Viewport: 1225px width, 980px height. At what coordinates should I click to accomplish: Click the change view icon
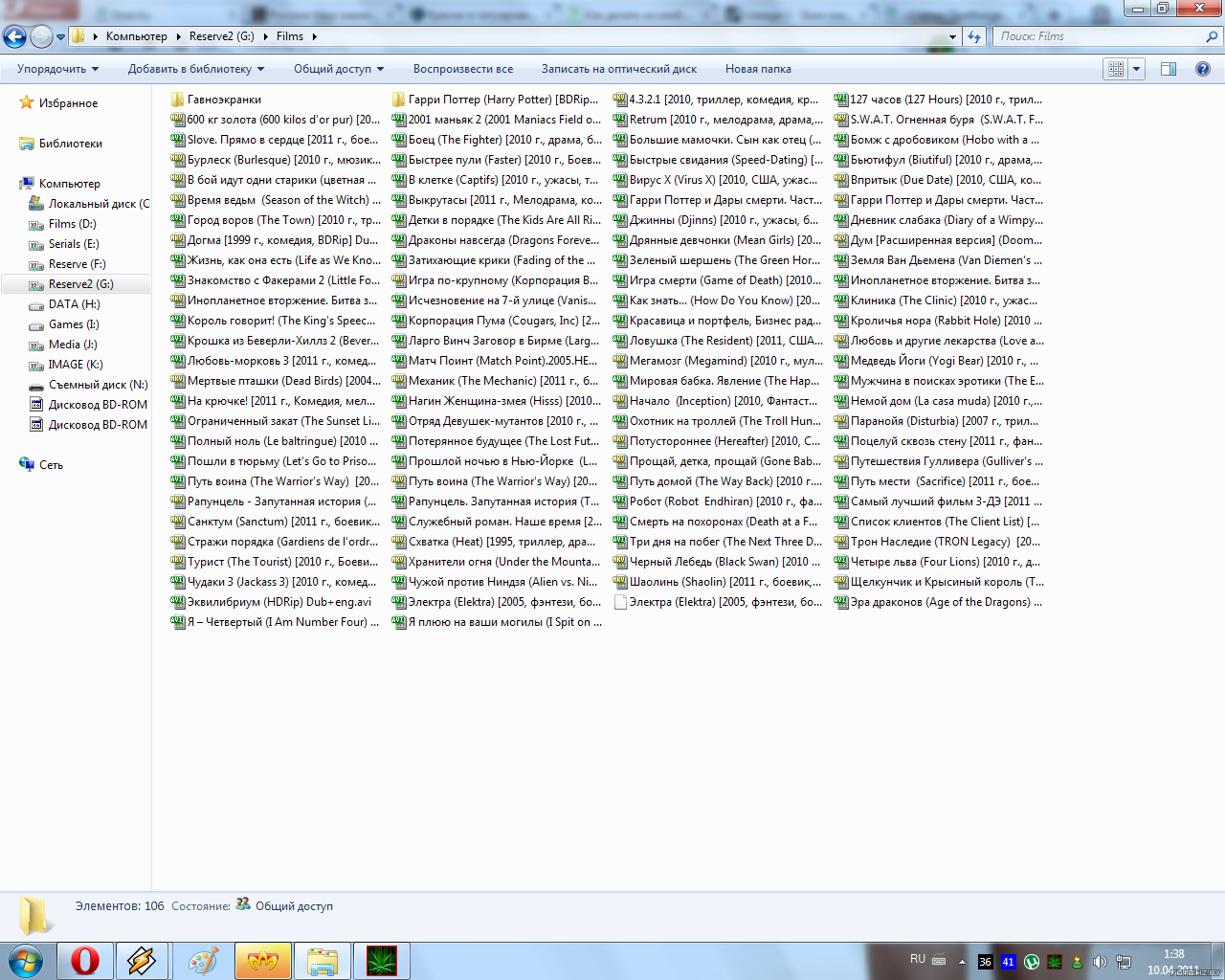(x=1116, y=69)
